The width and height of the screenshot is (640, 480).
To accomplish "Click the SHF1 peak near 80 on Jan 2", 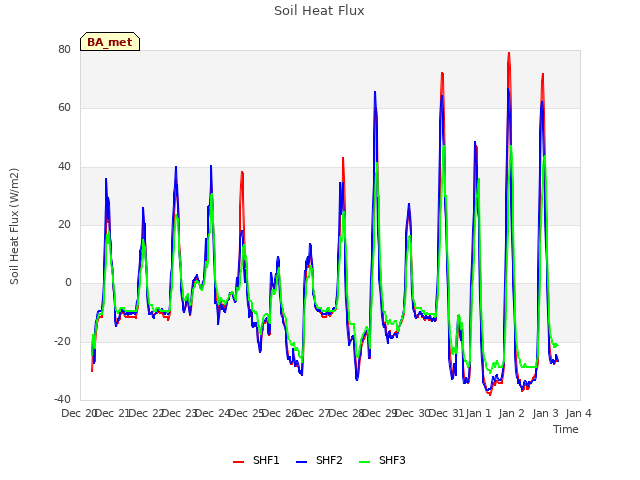I will tap(509, 53).
